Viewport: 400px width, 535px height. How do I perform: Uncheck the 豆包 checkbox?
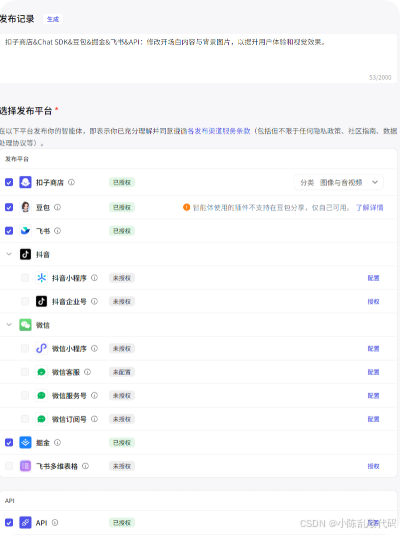point(9,207)
